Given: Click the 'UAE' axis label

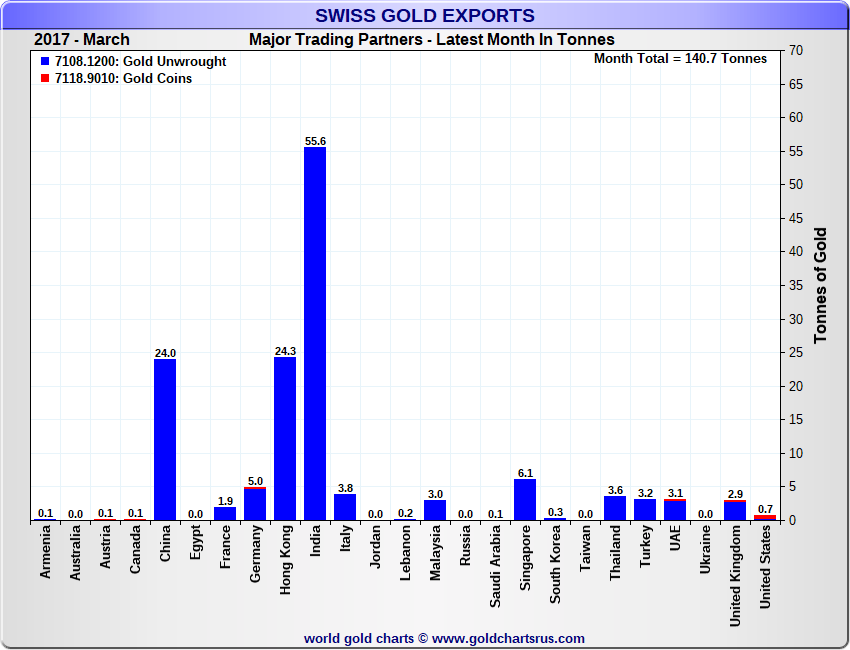Looking at the screenshot, I should coord(675,538).
